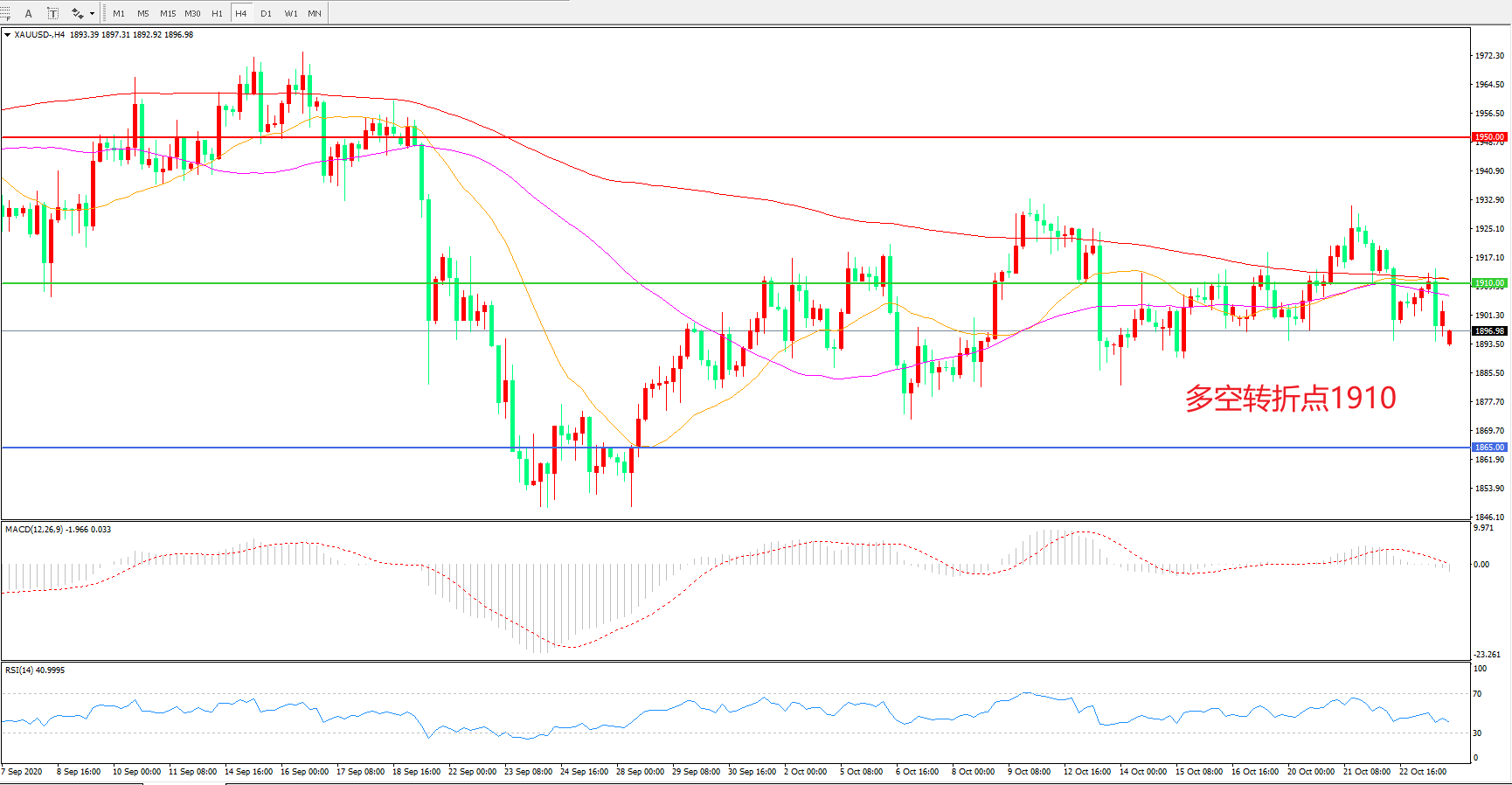Click the blue 1865.00 price label
1512x785 pixels.
coord(1489,448)
